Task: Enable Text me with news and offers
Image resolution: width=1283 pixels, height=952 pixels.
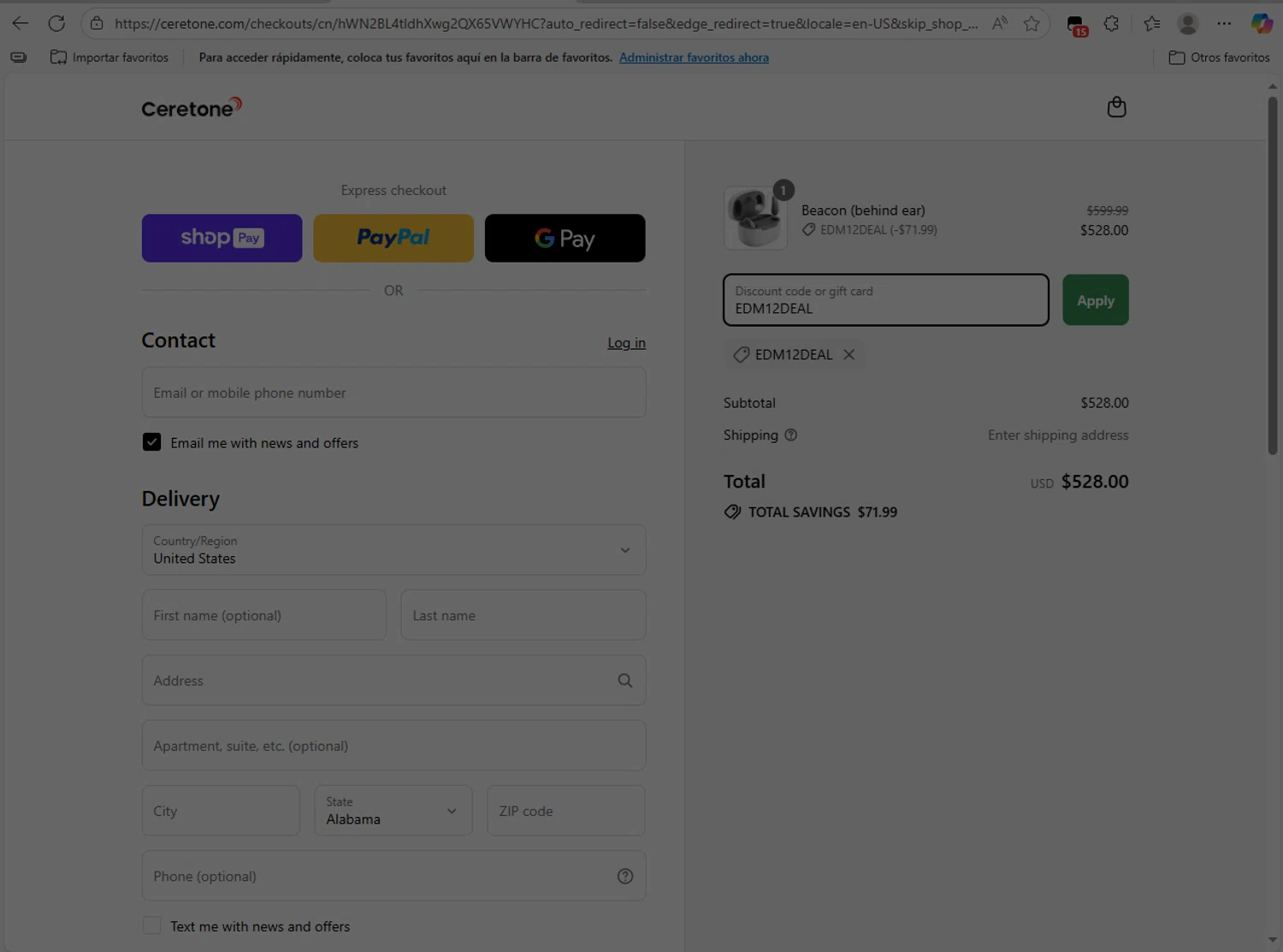Action: (151, 925)
